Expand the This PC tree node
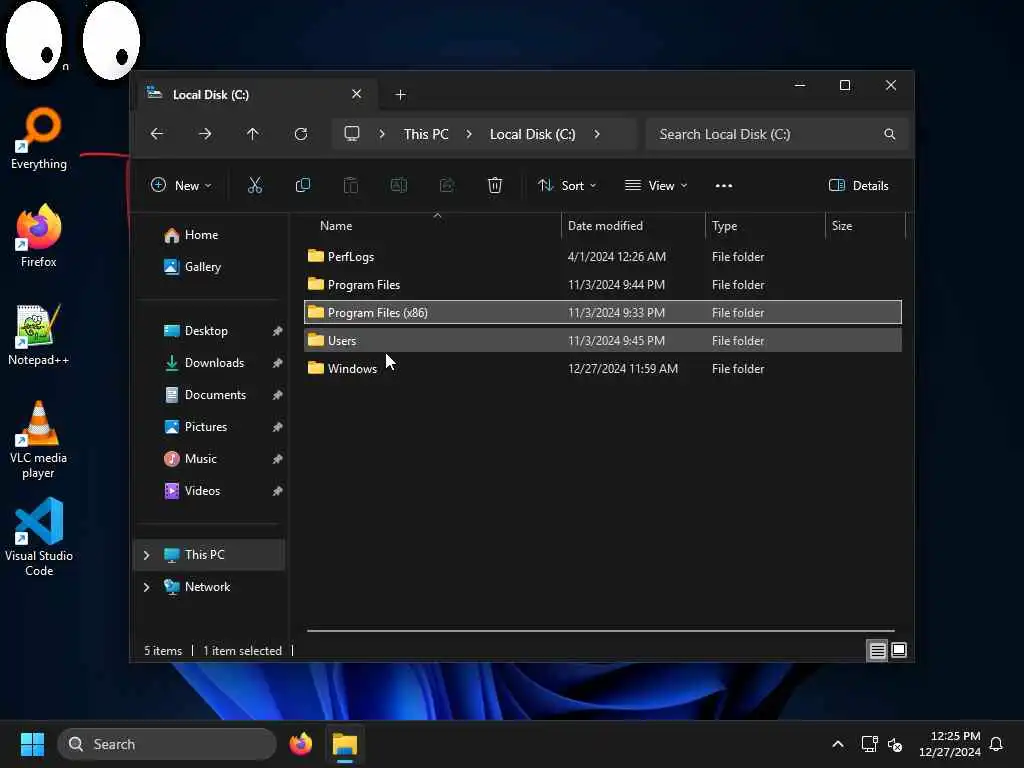Image resolution: width=1024 pixels, height=768 pixels. (x=146, y=555)
